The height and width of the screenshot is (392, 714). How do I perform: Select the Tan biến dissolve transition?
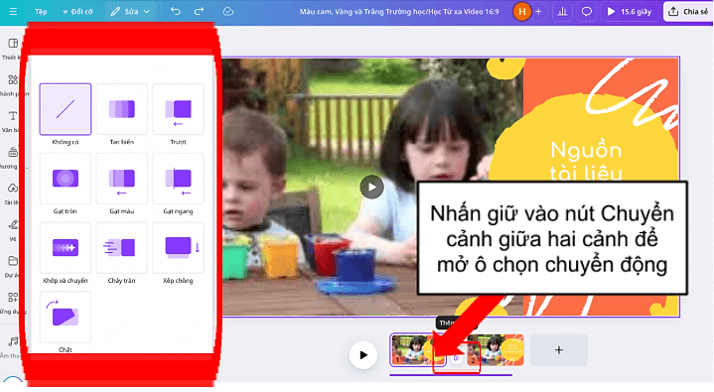pyautogui.click(x=122, y=109)
